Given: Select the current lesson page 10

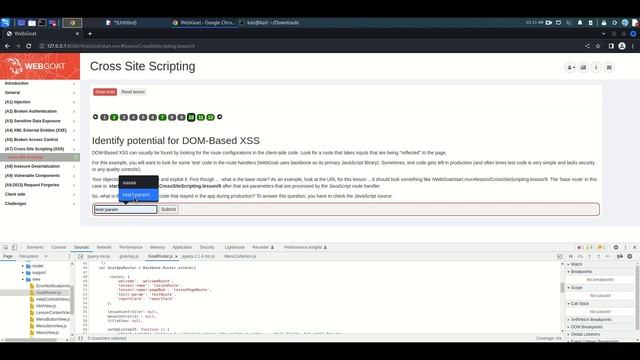Looking at the screenshot, I should pyautogui.click(x=191, y=118).
